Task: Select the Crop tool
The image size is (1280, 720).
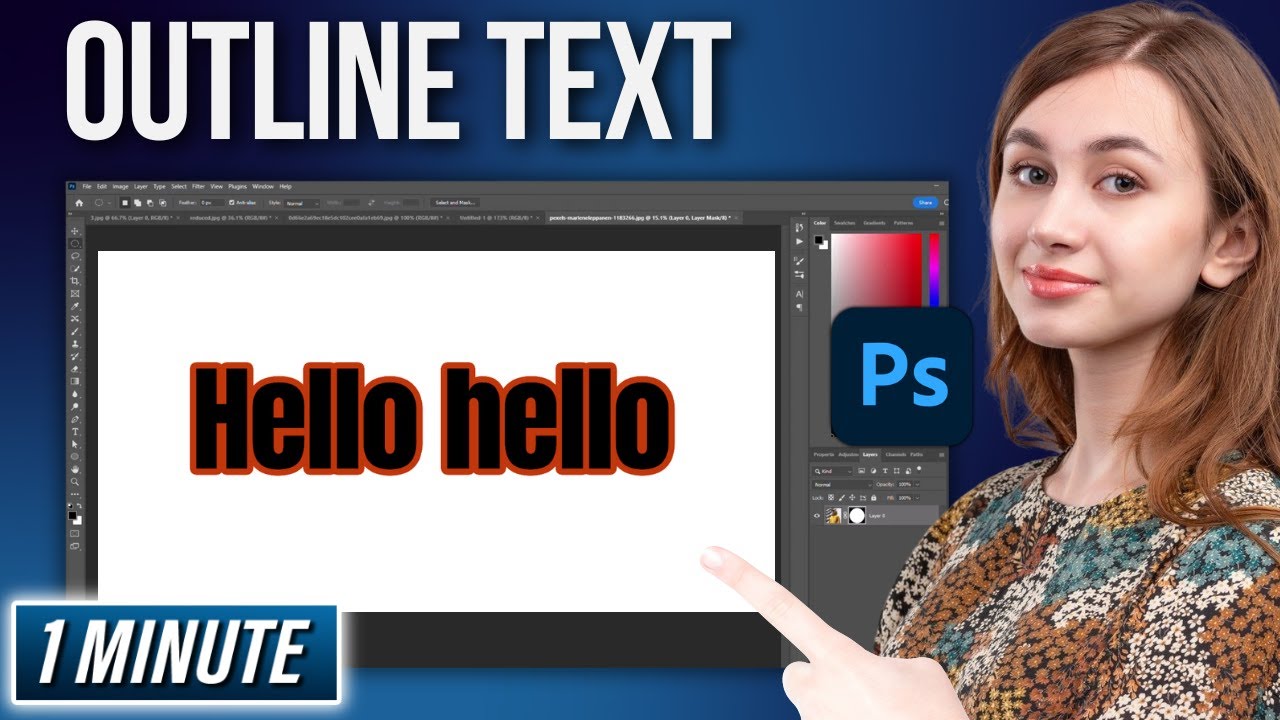Action: [x=74, y=280]
